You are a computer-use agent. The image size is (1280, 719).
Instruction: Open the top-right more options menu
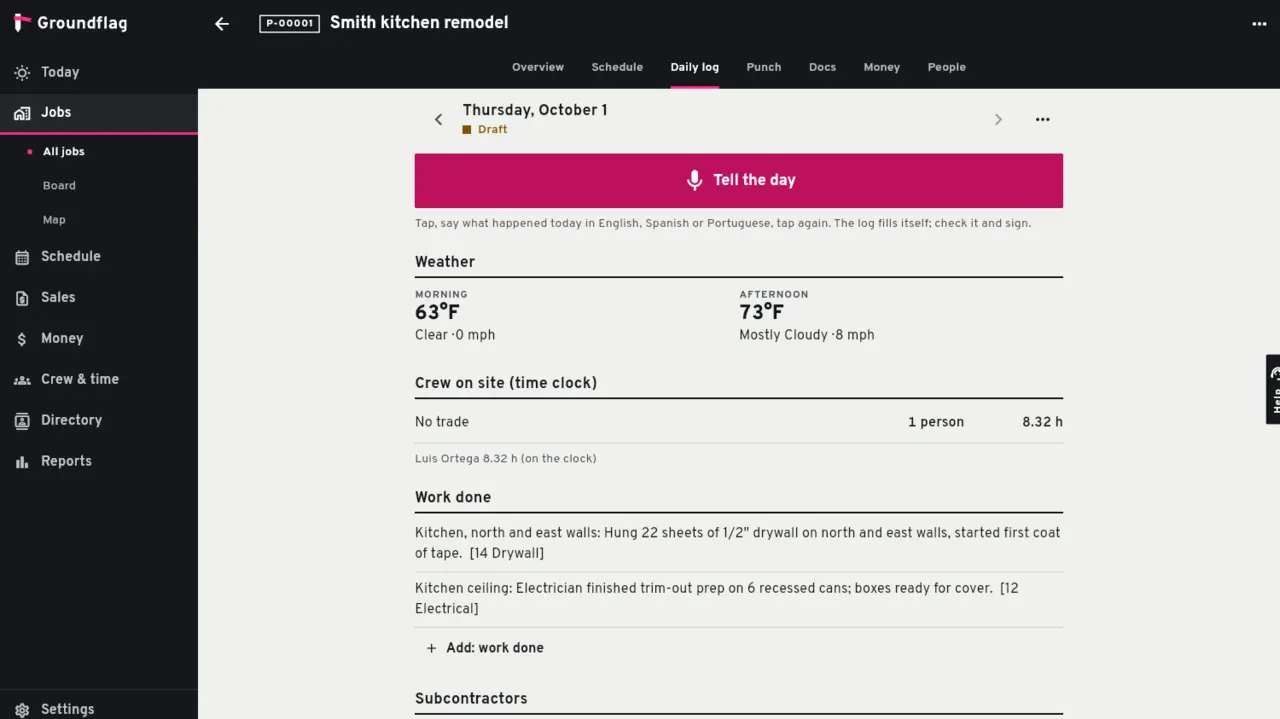pos(1259,24)
